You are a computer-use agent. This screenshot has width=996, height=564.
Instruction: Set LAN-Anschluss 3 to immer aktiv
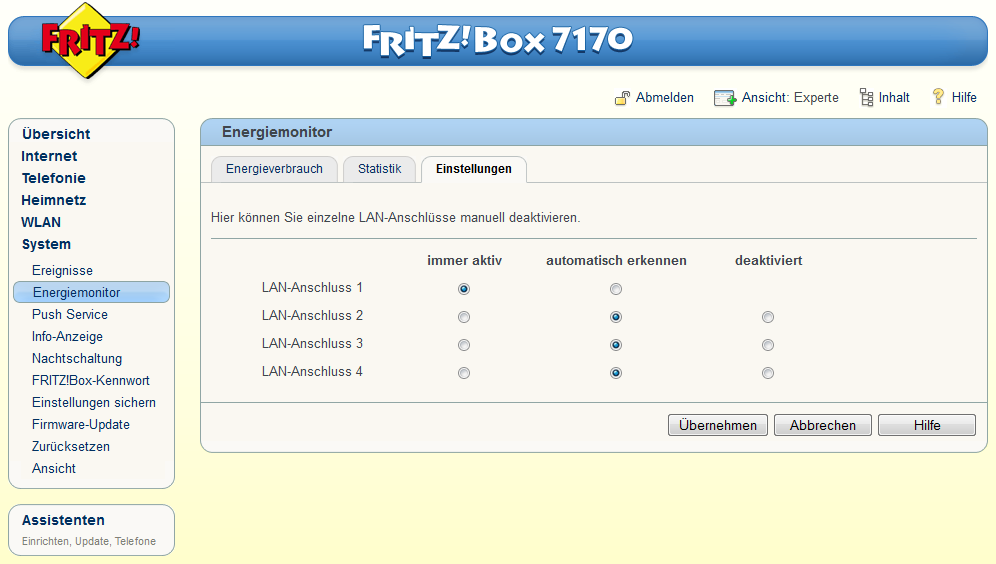pos(464,345)
